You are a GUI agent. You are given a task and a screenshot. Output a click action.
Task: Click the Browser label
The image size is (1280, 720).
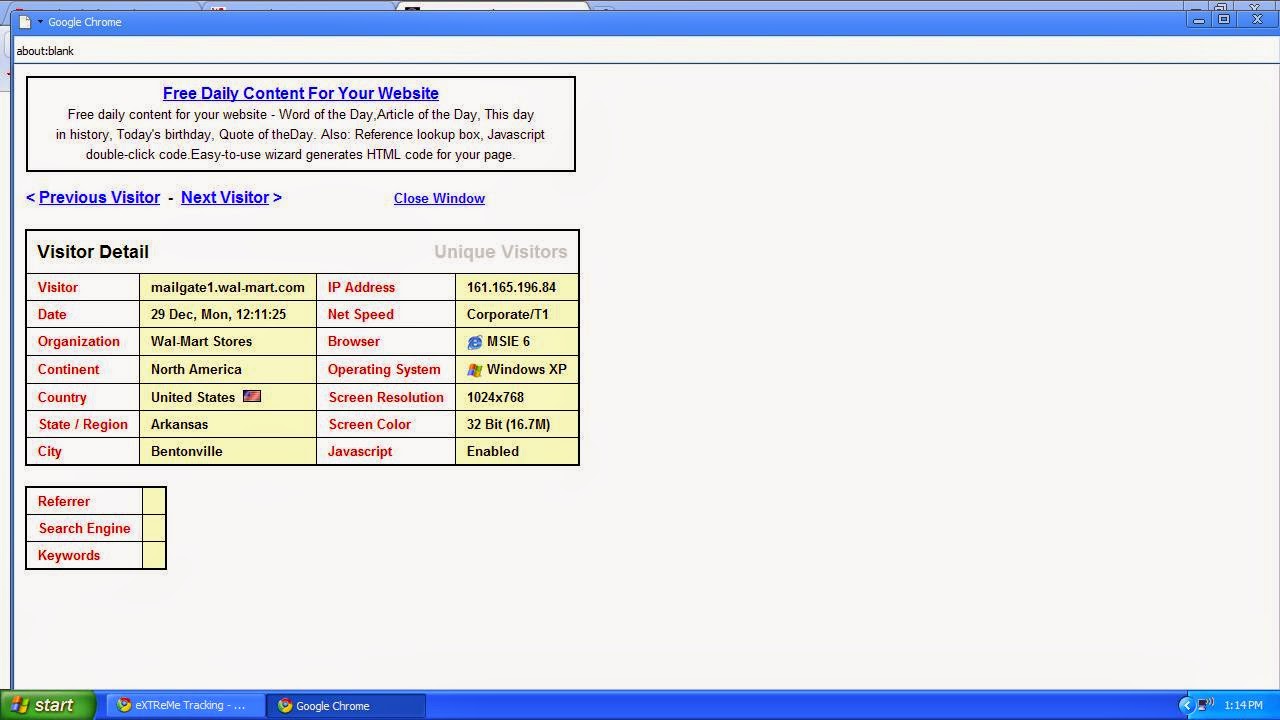coord(353,341)
